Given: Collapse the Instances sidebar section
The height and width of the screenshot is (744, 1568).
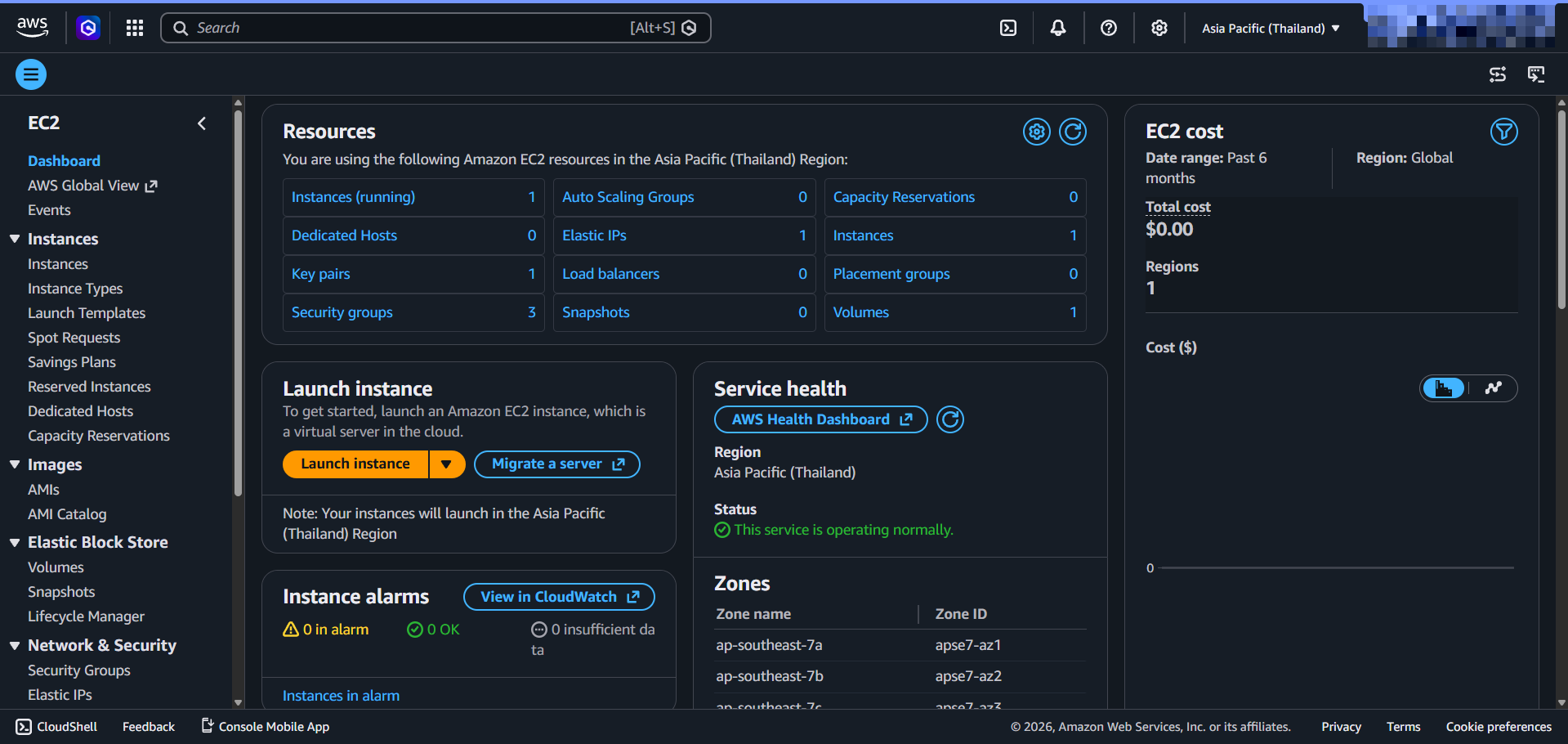Looking at the screenshot, I should (15, 239).
